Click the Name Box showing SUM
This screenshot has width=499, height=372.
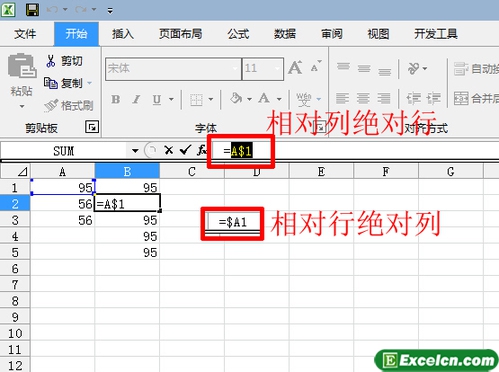coord(64,151)
